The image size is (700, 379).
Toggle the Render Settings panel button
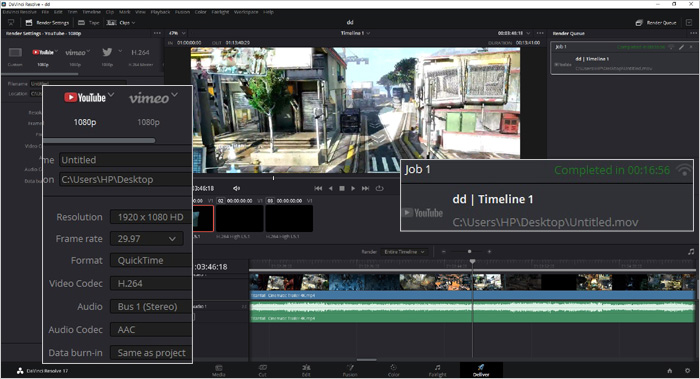tap(47, 22)
